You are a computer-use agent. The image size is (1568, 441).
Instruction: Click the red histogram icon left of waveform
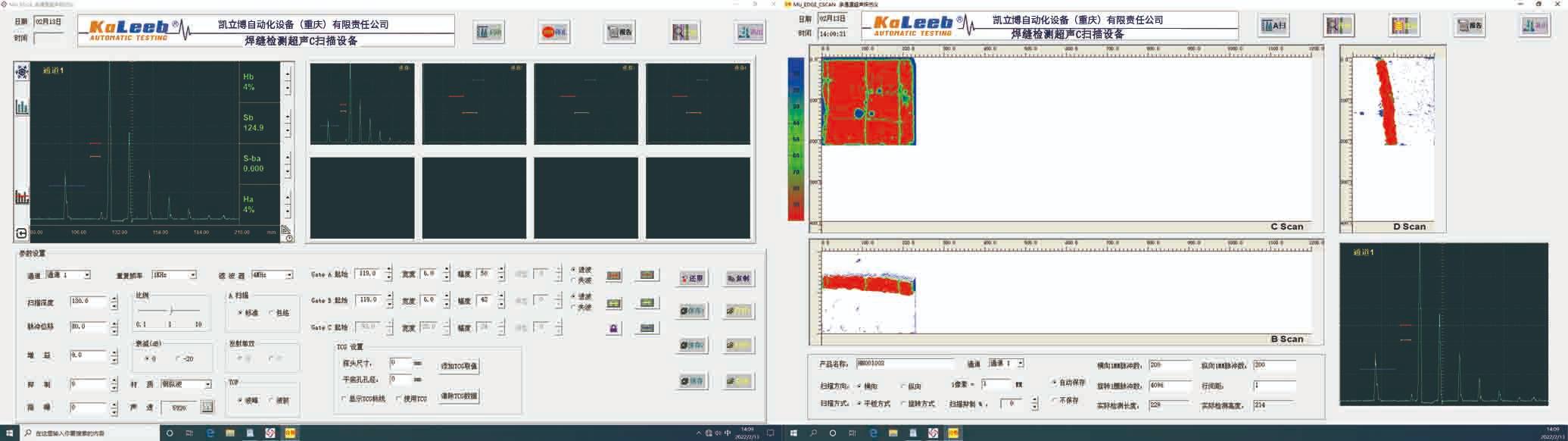click(22, 197)
